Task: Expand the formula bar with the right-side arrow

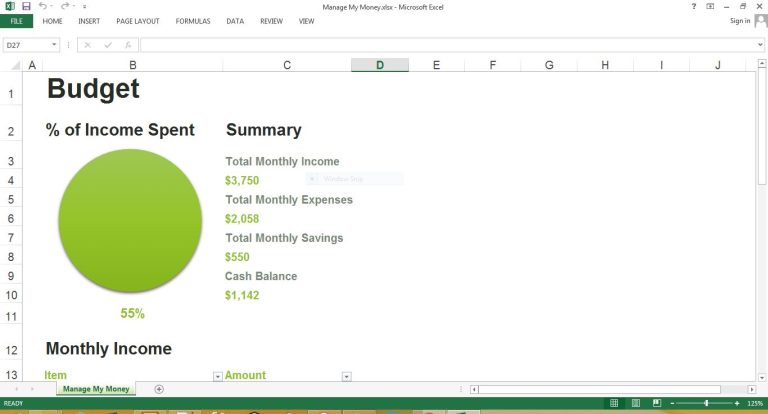Action: pos(760,45)
